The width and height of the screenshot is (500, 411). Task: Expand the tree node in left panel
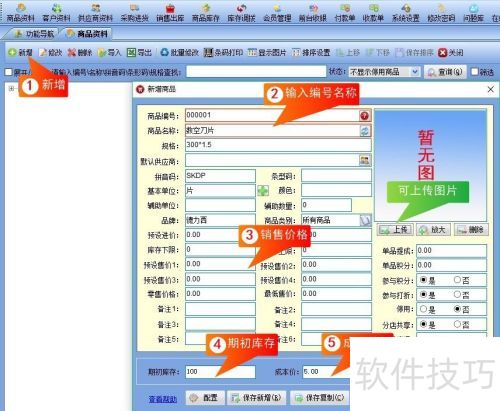click(x=12, y=88)
